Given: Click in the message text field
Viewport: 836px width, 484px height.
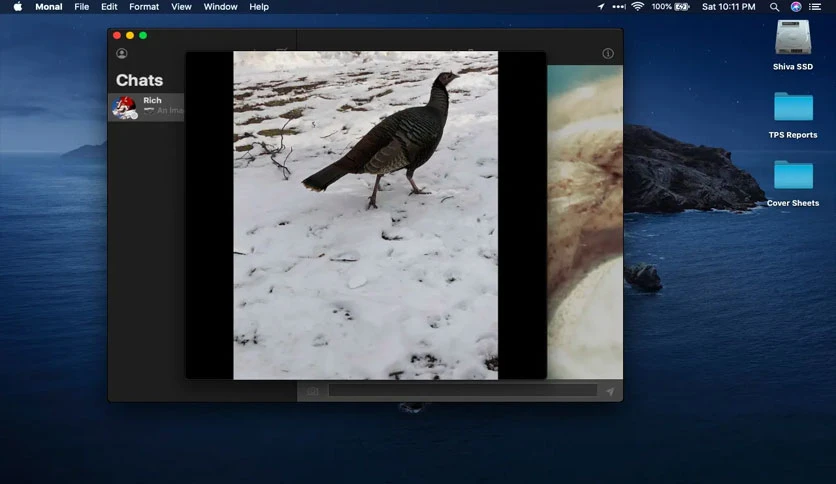Looking at the screenshot, I should 462,391.
